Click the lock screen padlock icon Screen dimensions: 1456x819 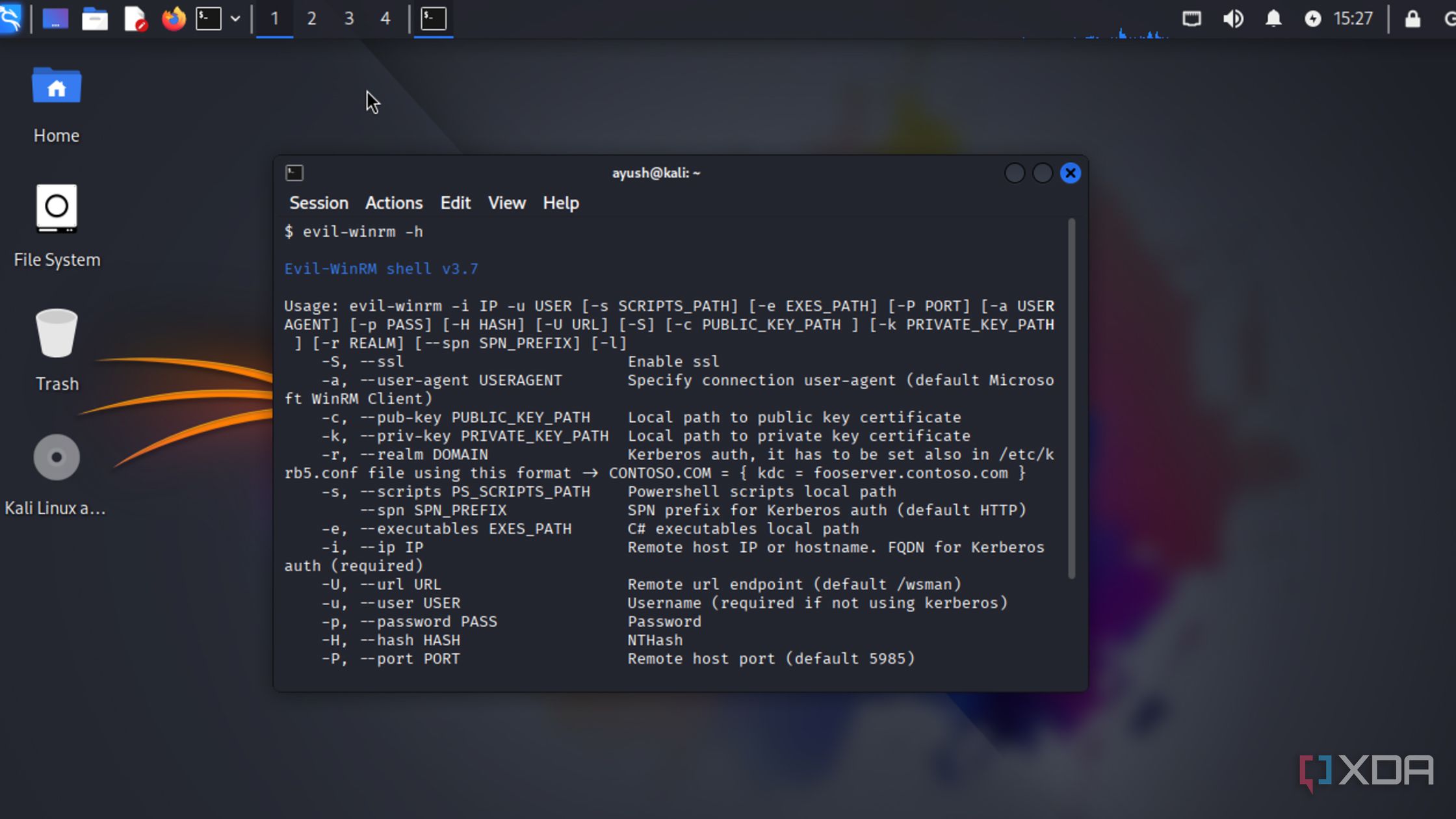(x=1412, y=19)
